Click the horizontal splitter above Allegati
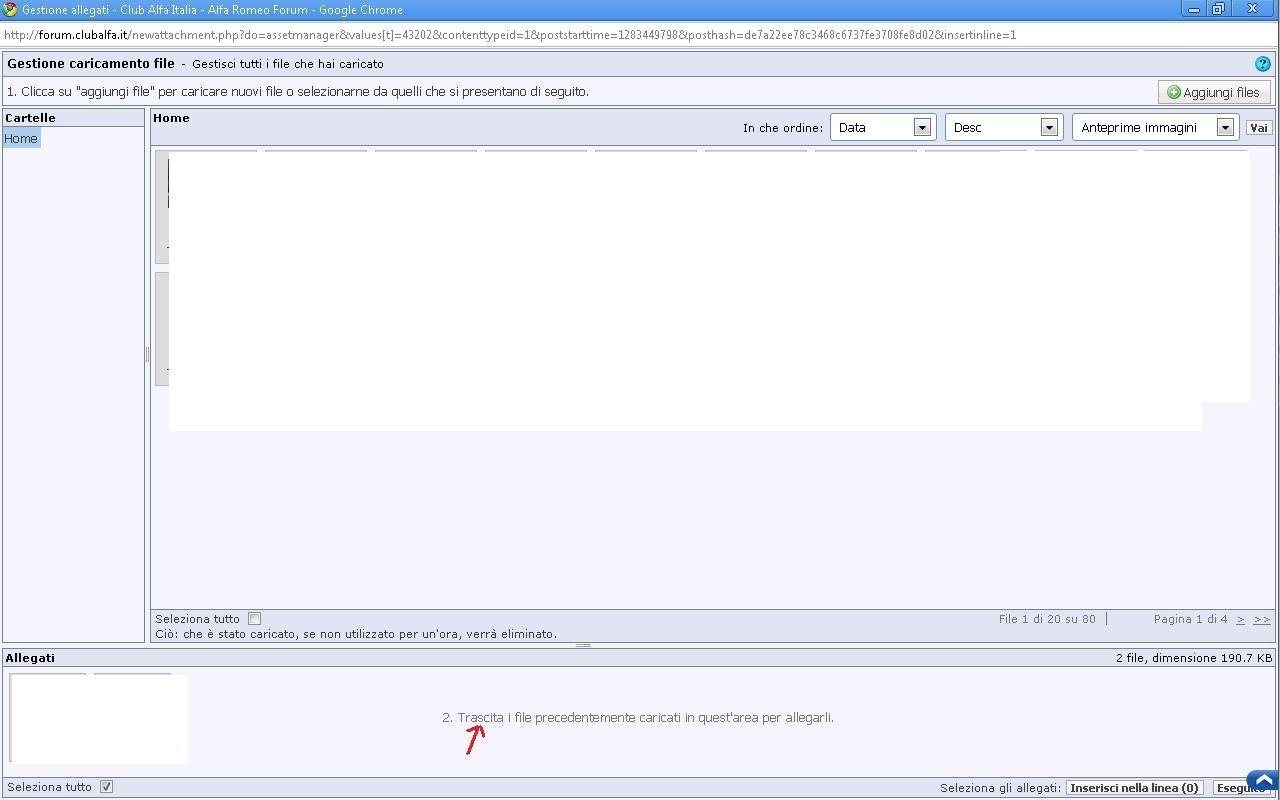The width and height of the screenshot is (1280, 800). coord(583,645)
